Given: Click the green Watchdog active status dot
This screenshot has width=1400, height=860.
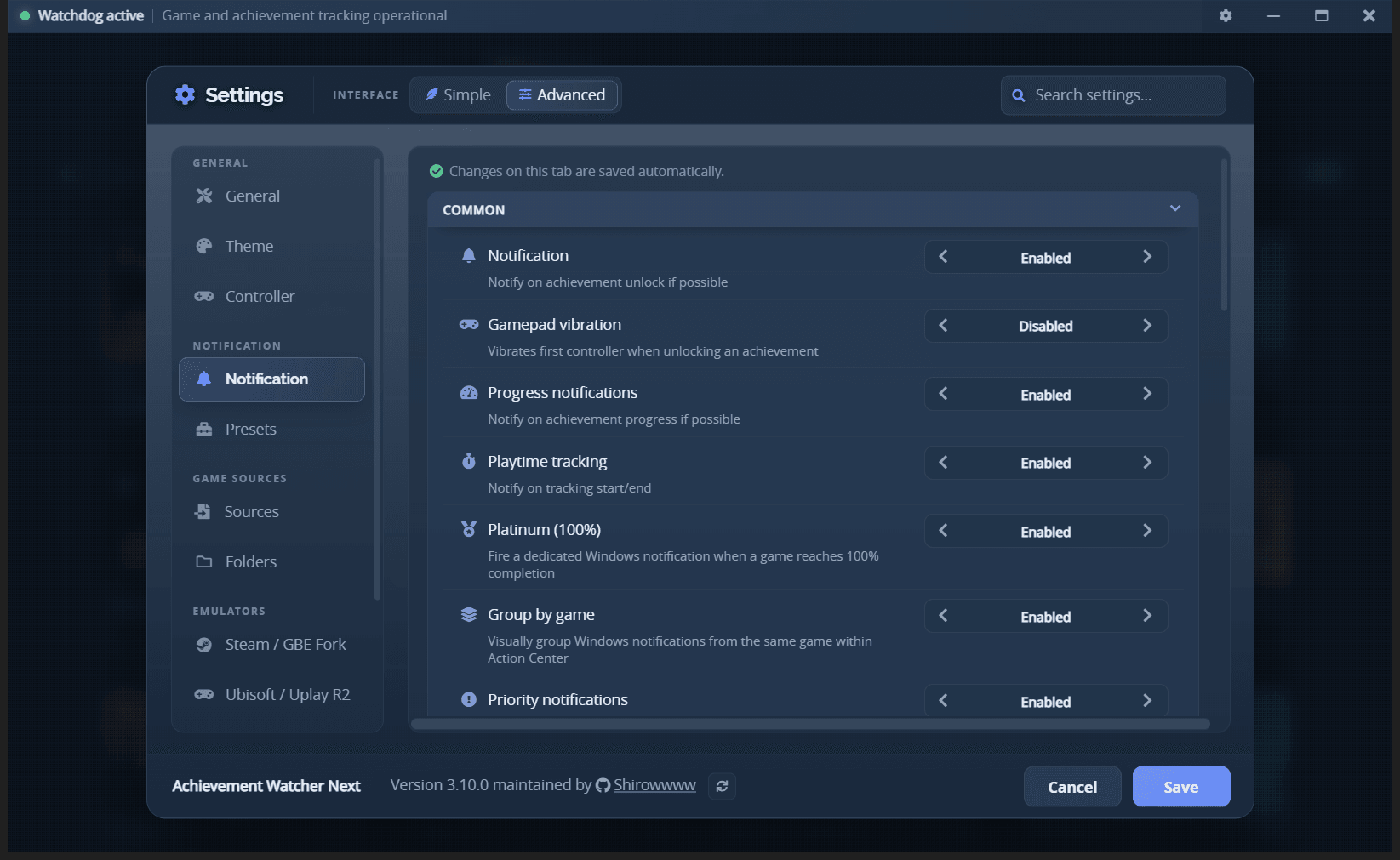Looking at the screenshot, I should tap(25, 15).
